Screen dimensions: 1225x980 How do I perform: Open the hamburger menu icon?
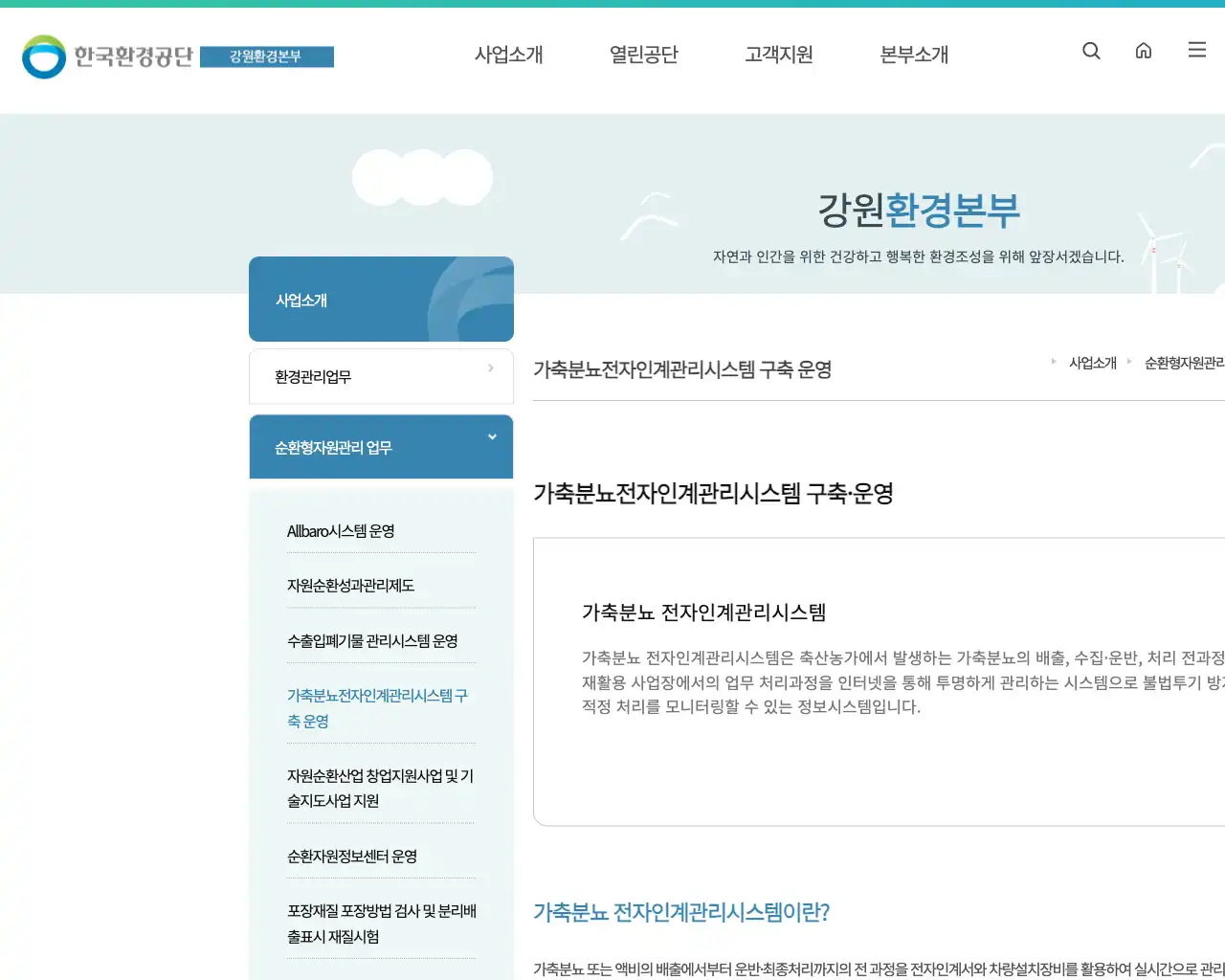tap(1196, 50)
